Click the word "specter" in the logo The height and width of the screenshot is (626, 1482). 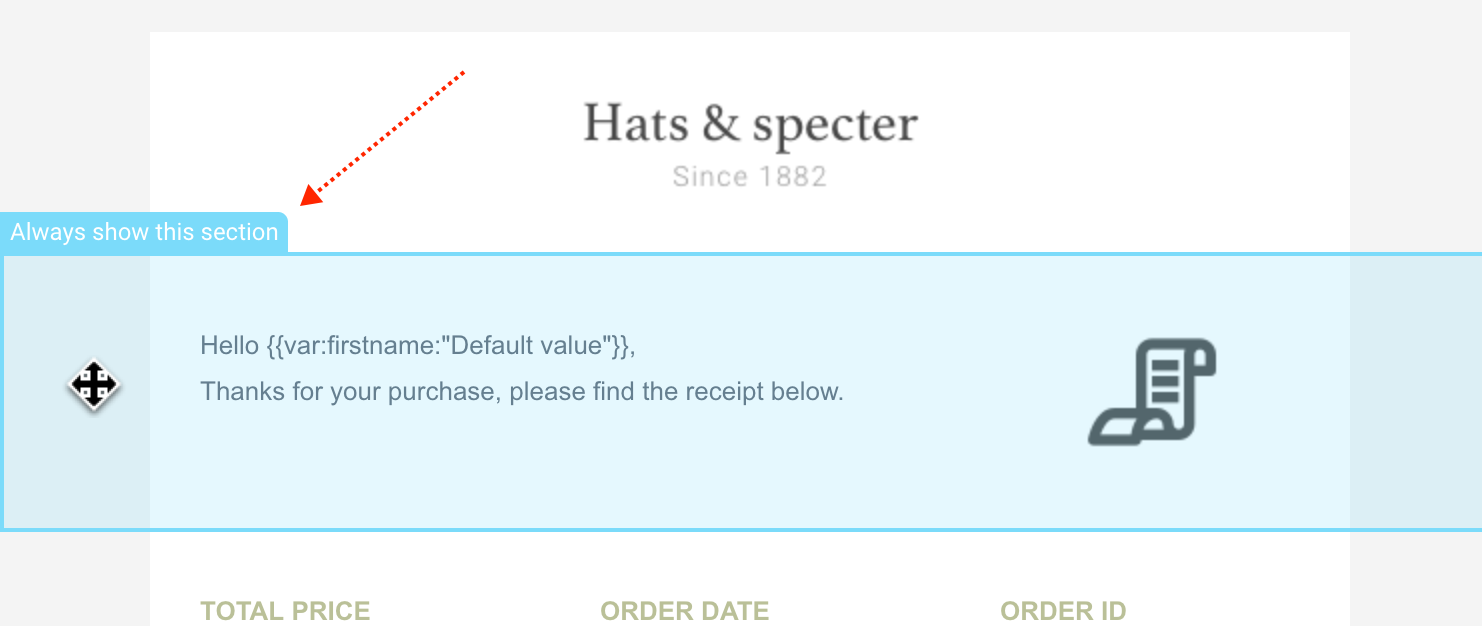pyautogui.click(x=835, y=127)
